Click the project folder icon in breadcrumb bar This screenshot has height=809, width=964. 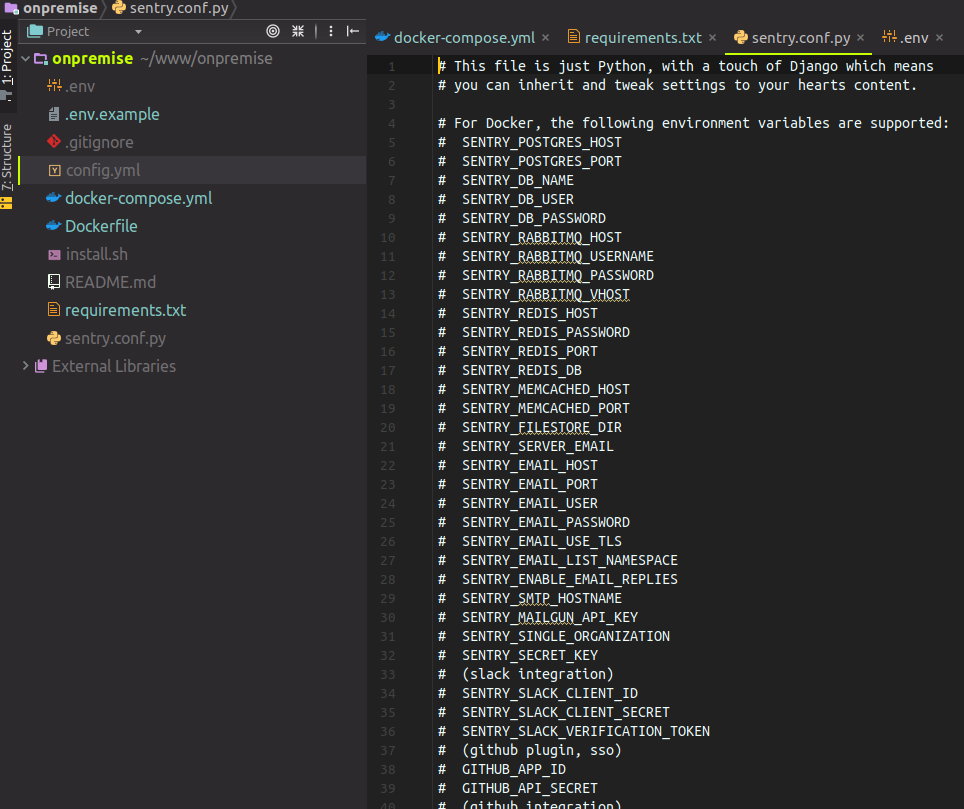pos(12,9)
